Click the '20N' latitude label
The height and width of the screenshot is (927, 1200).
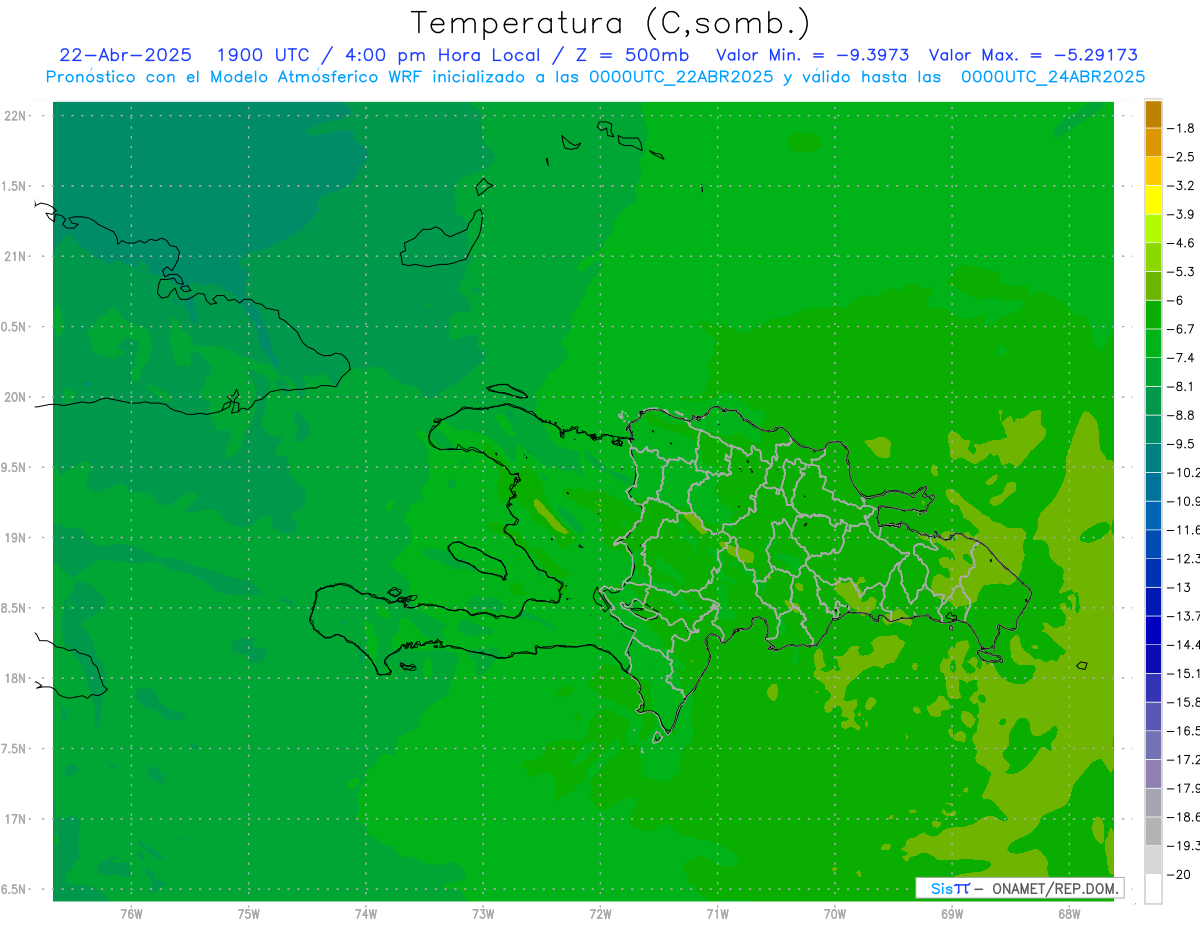[16, 397]
